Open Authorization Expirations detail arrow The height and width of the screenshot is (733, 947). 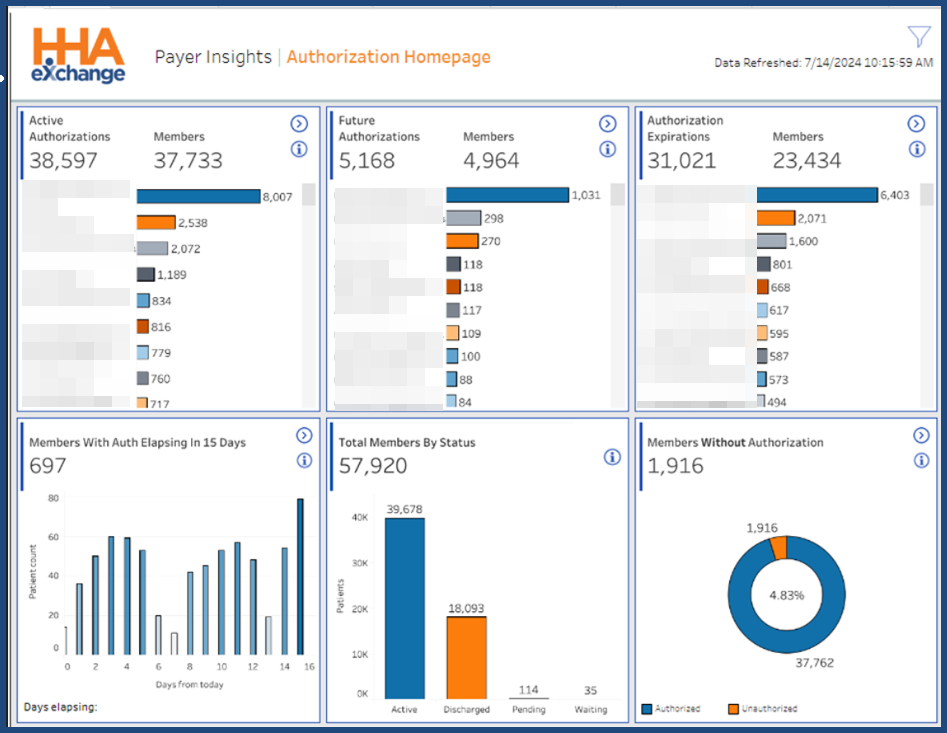(916, 124)
